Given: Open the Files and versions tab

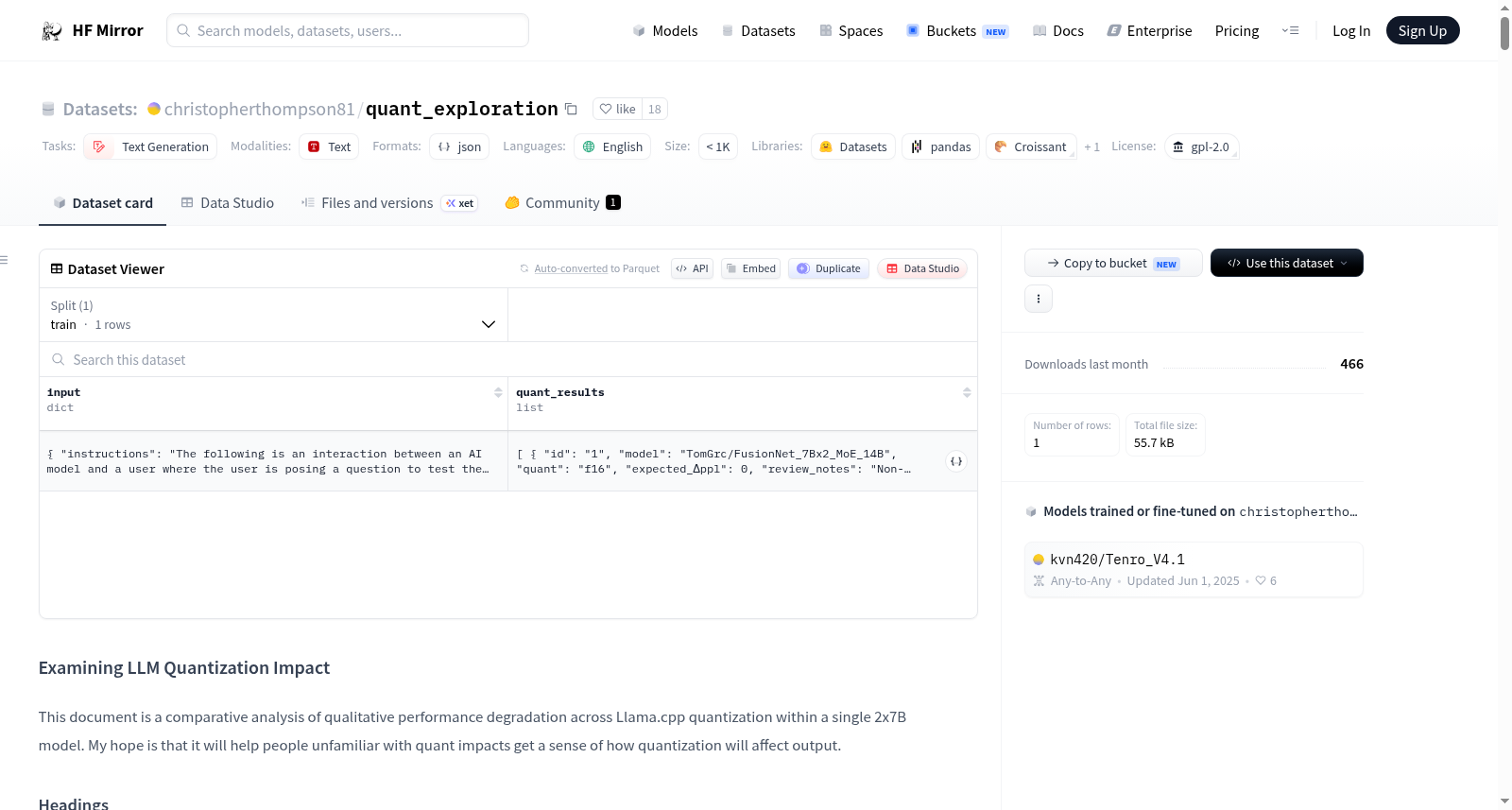Looking at the screenshot, I should pos(389,202).
